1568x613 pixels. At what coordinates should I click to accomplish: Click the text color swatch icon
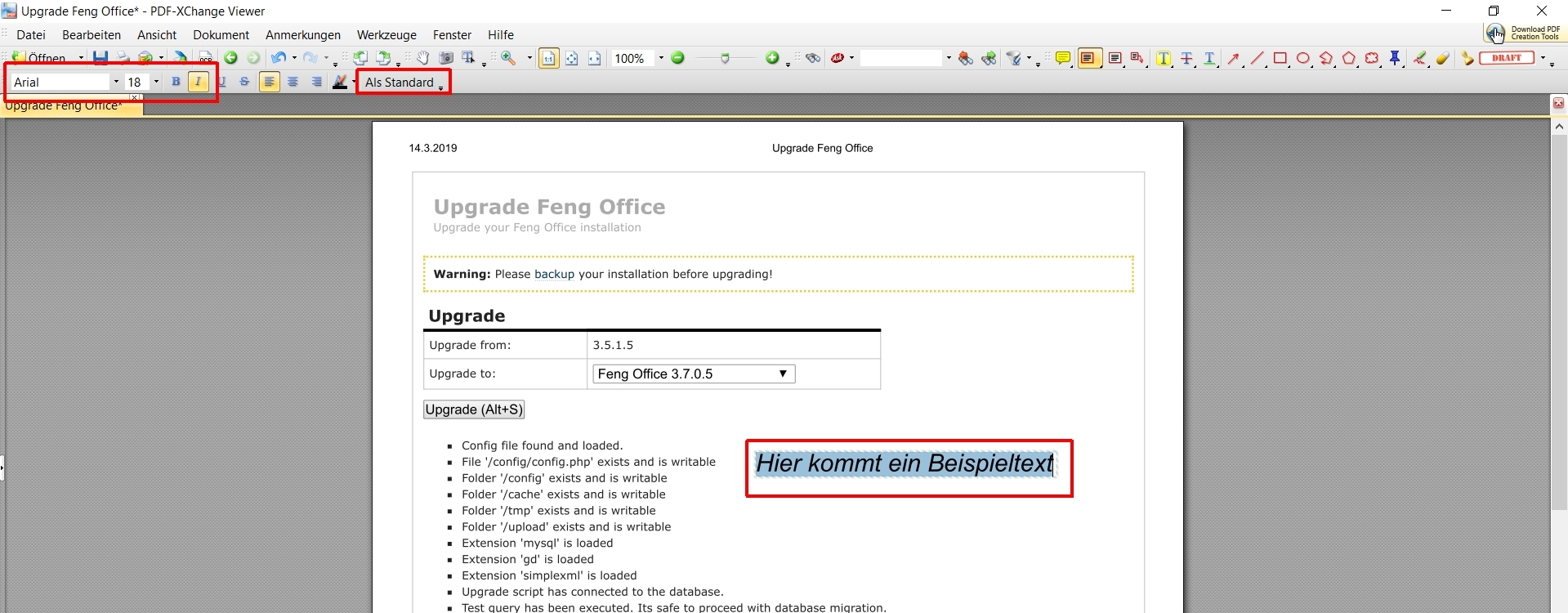pos(340,82)
